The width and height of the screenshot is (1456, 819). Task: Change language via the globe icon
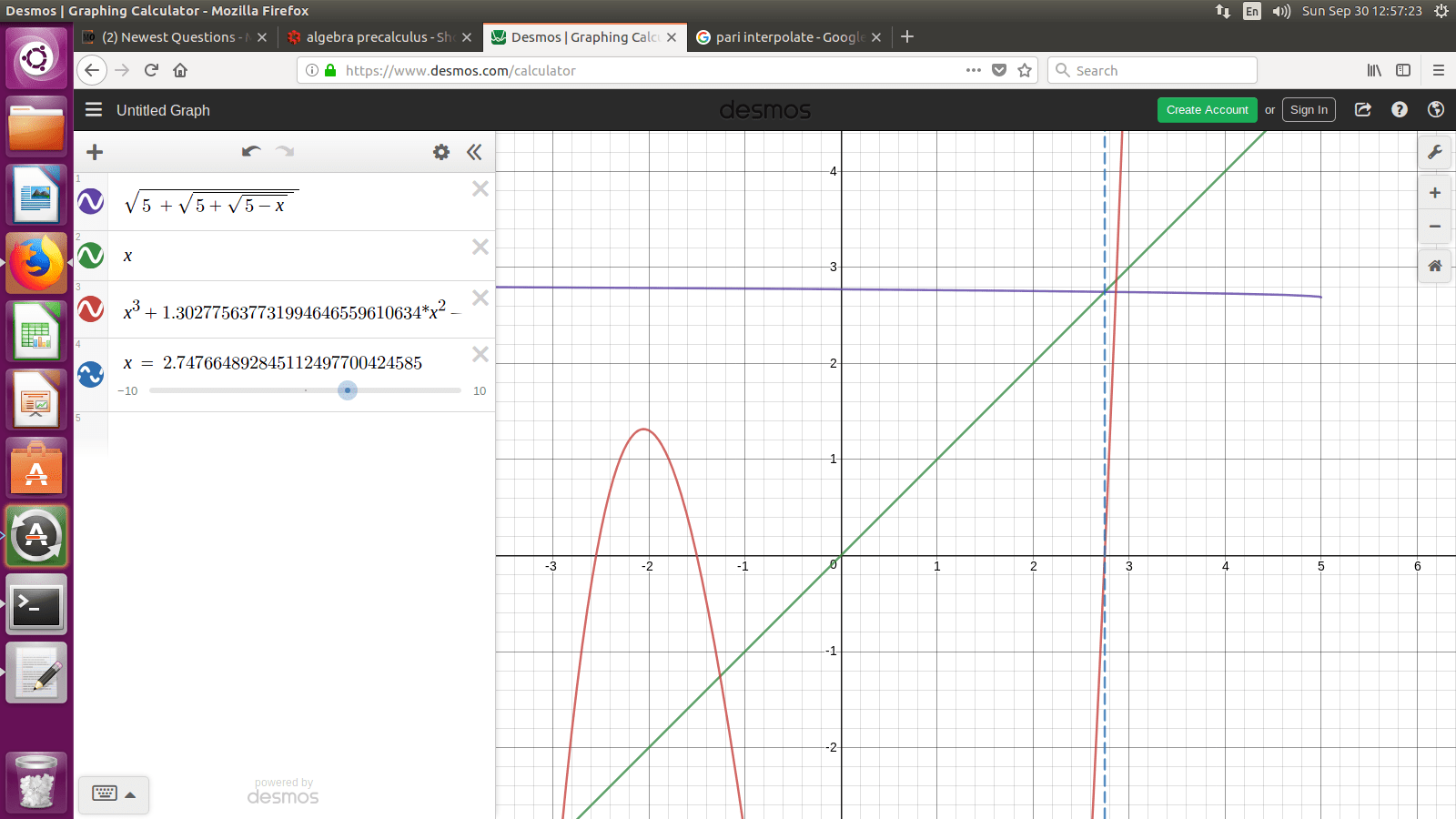click(x=1435, y=109)
